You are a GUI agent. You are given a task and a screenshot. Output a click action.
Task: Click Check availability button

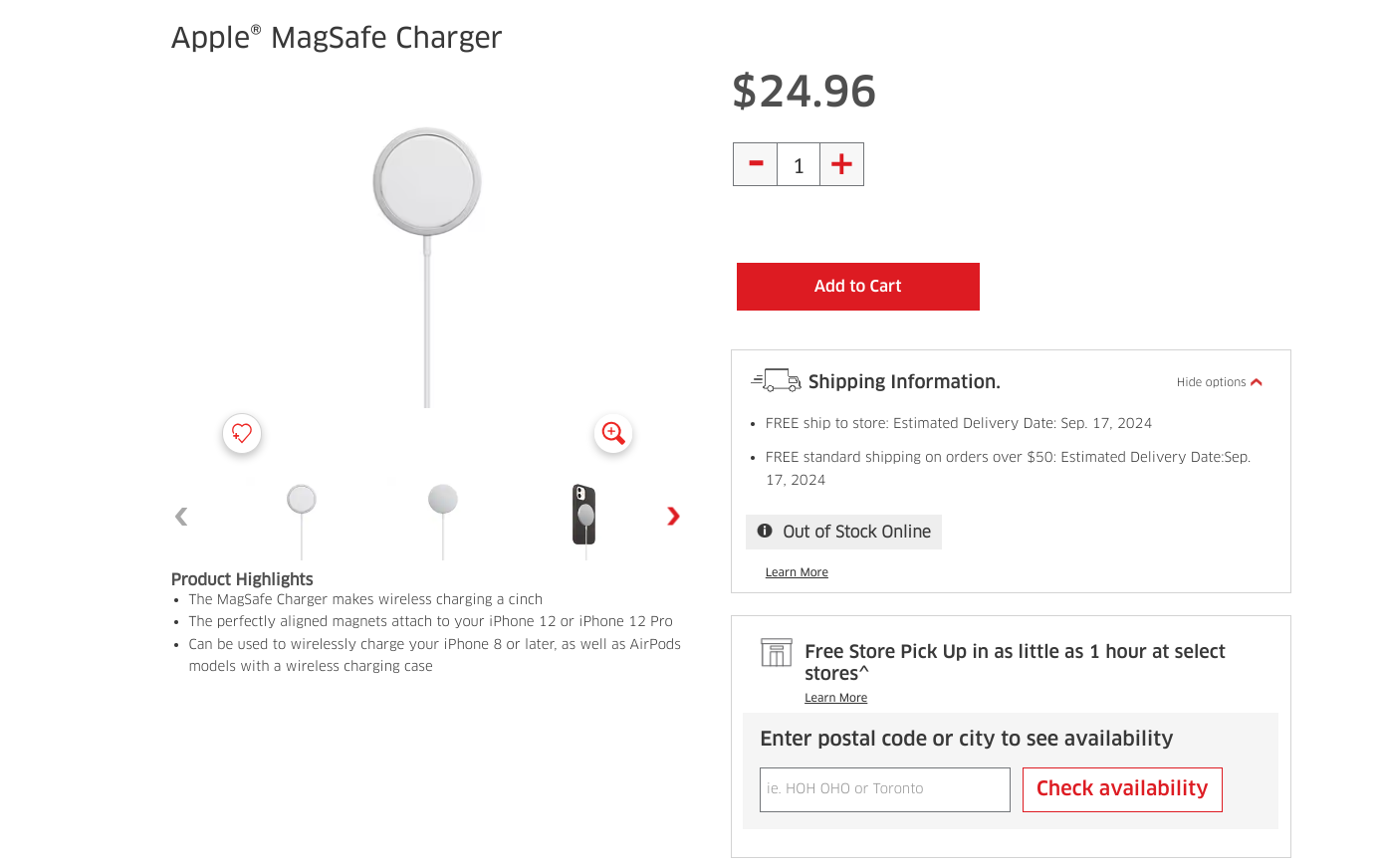tap(1122, 789)
